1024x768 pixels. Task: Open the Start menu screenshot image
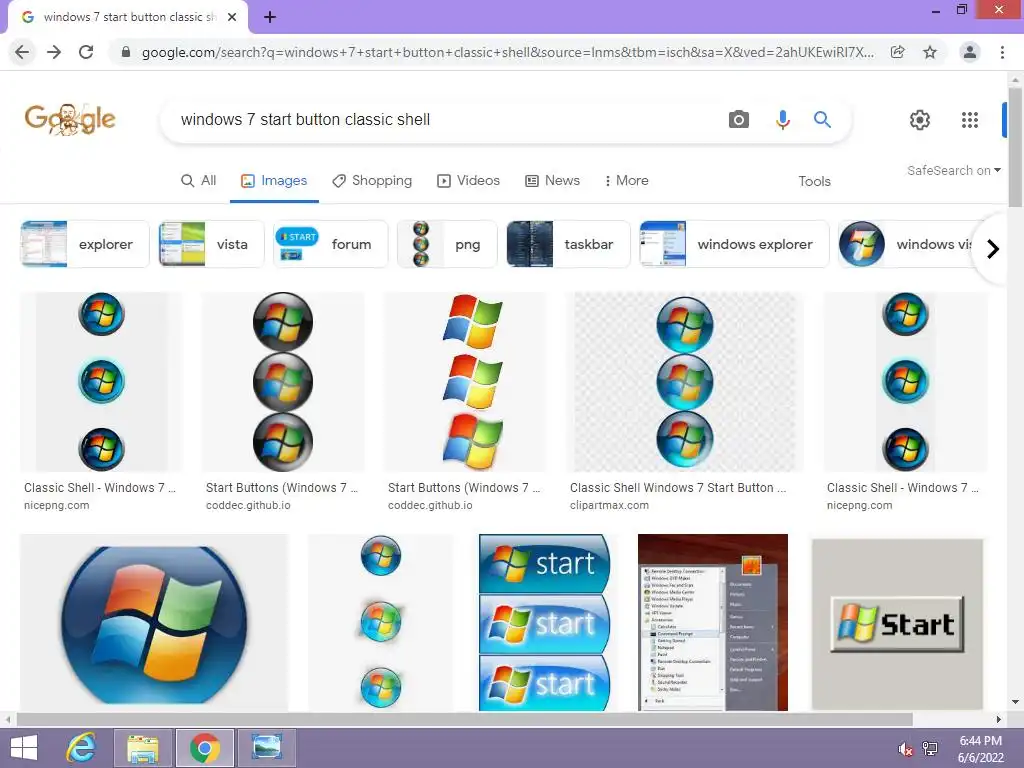[x=712, y=622]
